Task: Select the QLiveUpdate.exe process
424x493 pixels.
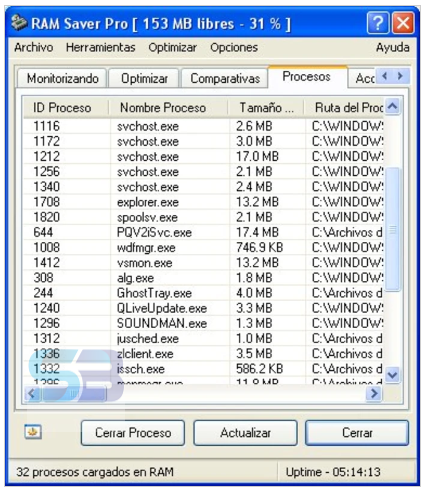Action: coord(203,308)
